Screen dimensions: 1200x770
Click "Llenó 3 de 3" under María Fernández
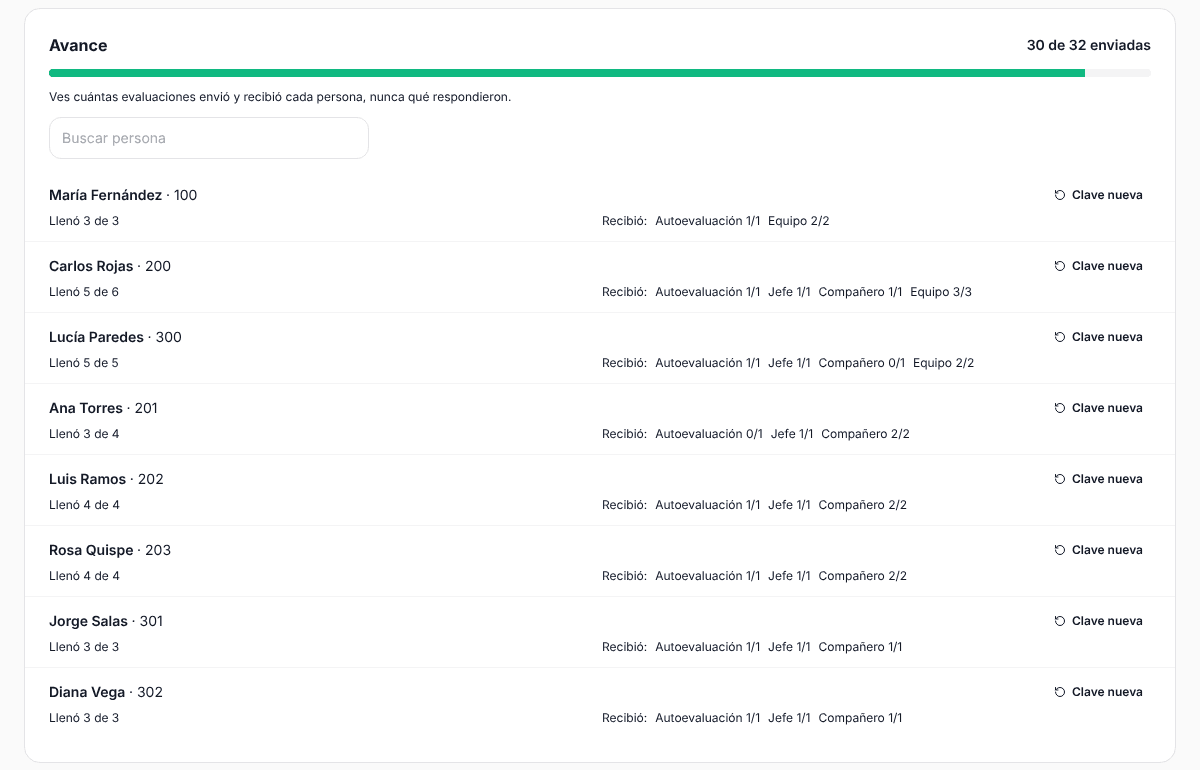tap(84, 221)
